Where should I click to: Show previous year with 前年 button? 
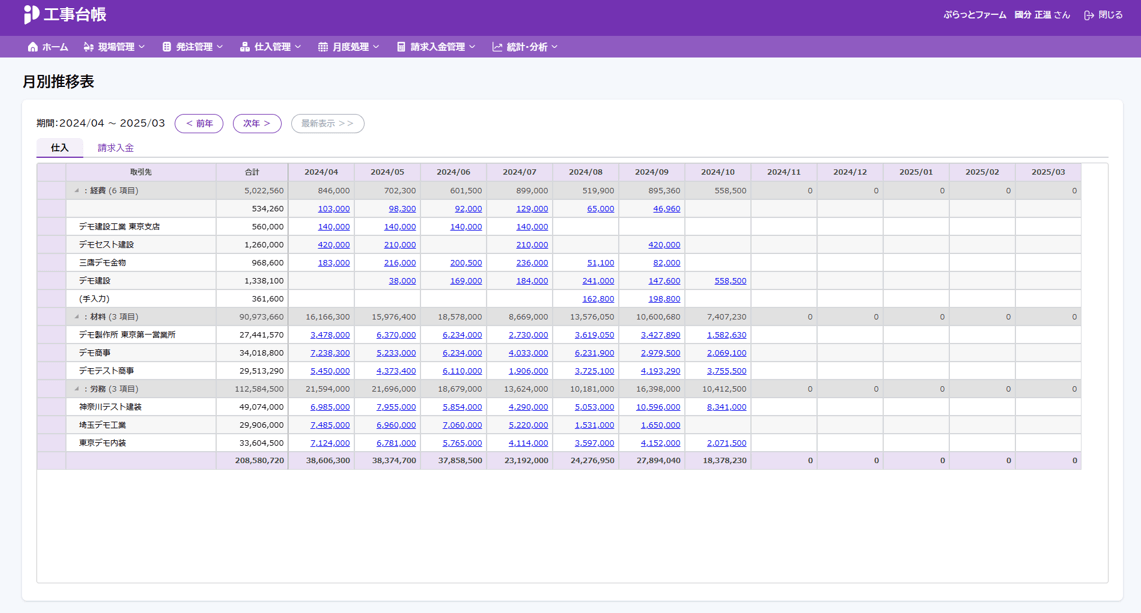click(199, 124)
